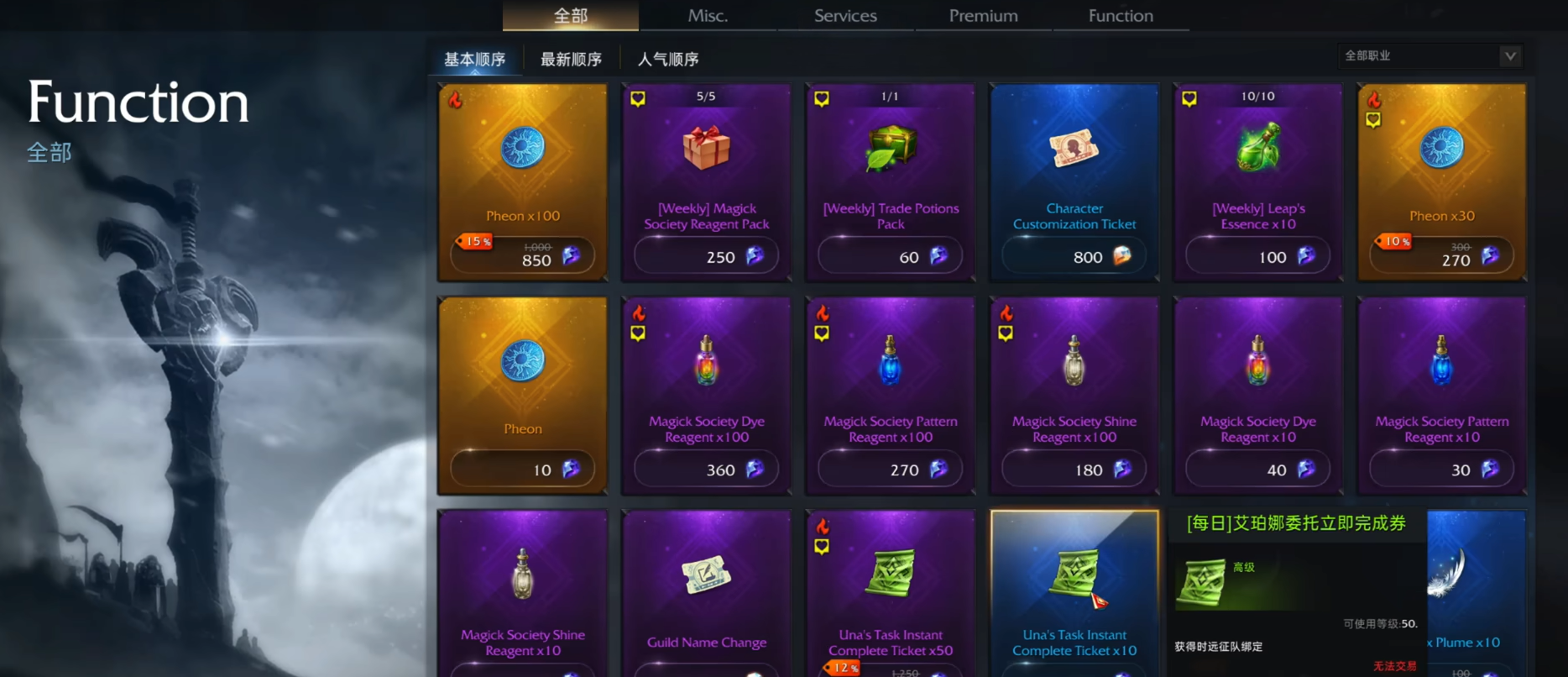Expand the class filter dropdown arrow
Viewport: 1568px width, 677px height.
(1510, 56)
